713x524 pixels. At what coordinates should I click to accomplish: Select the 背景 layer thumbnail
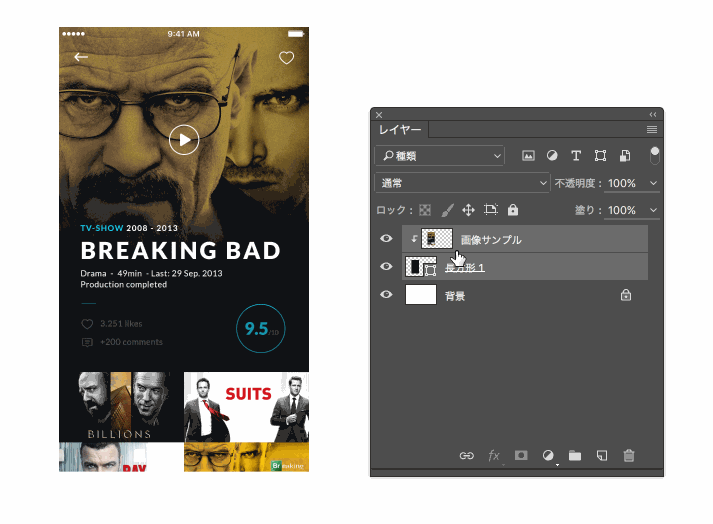[421, 294]
